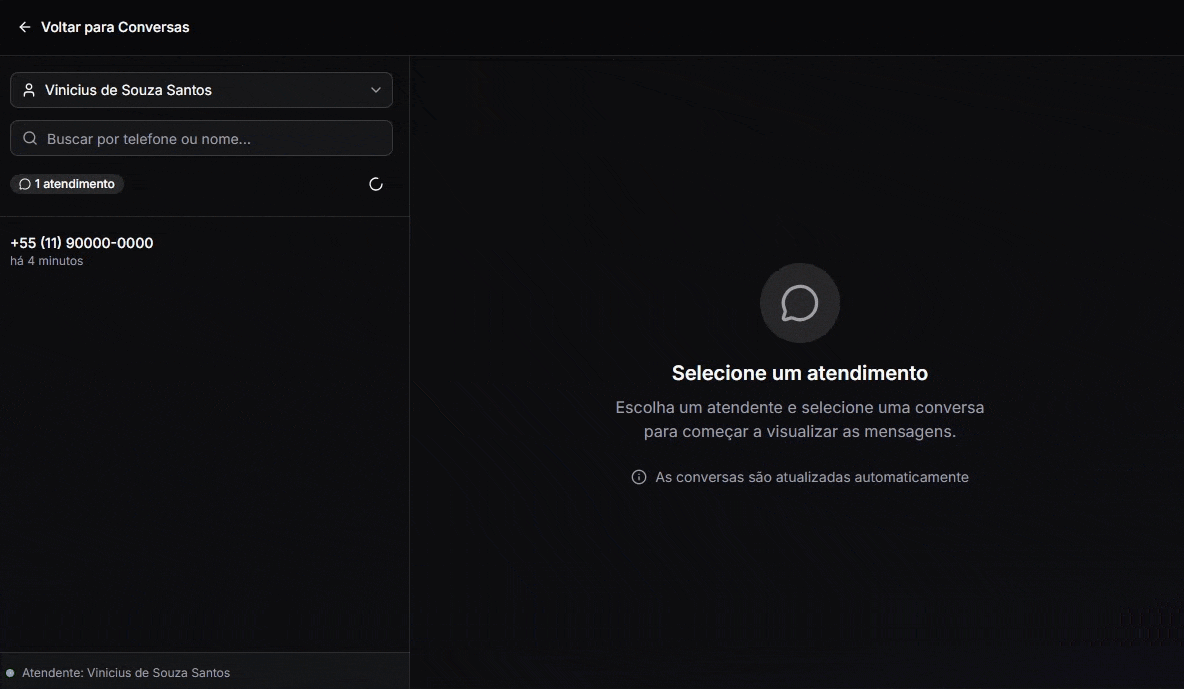This screenshot has height=689, width=1184.
Task: Click the Selecione um atendimento heading
Action: point(800,373)
